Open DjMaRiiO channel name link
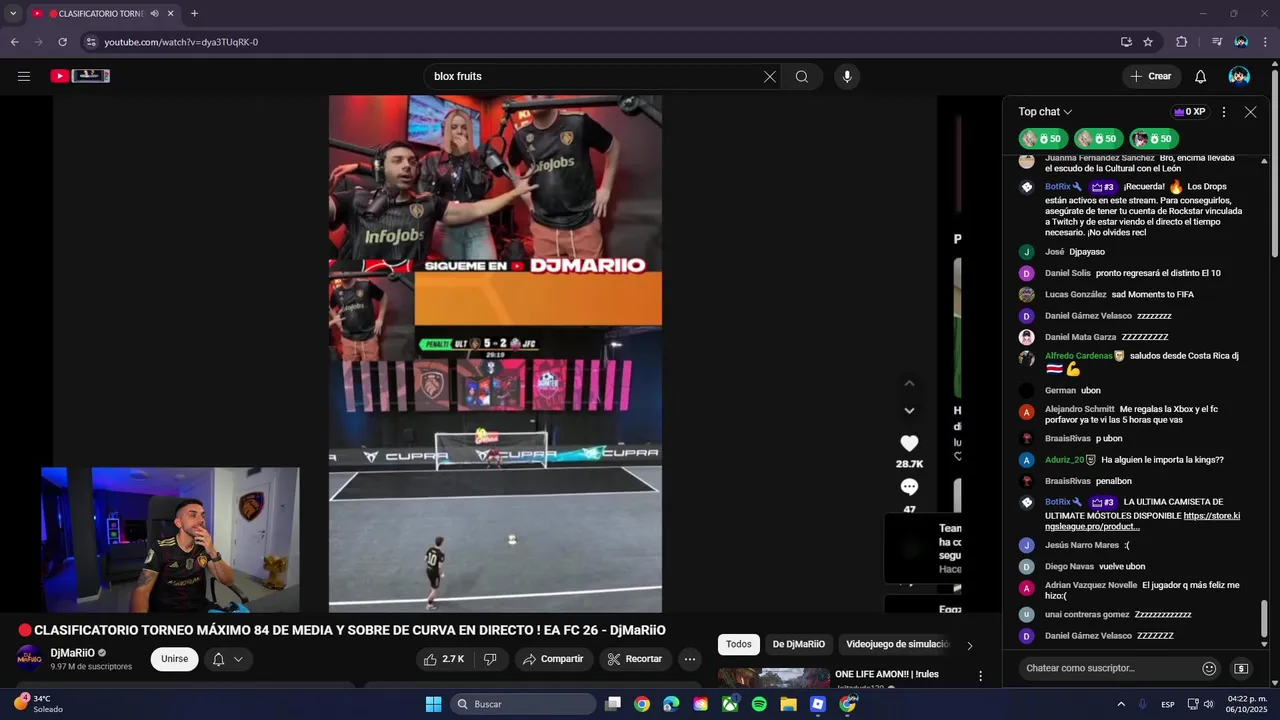This screenshot has width=1280, height=720. (73, 652)
